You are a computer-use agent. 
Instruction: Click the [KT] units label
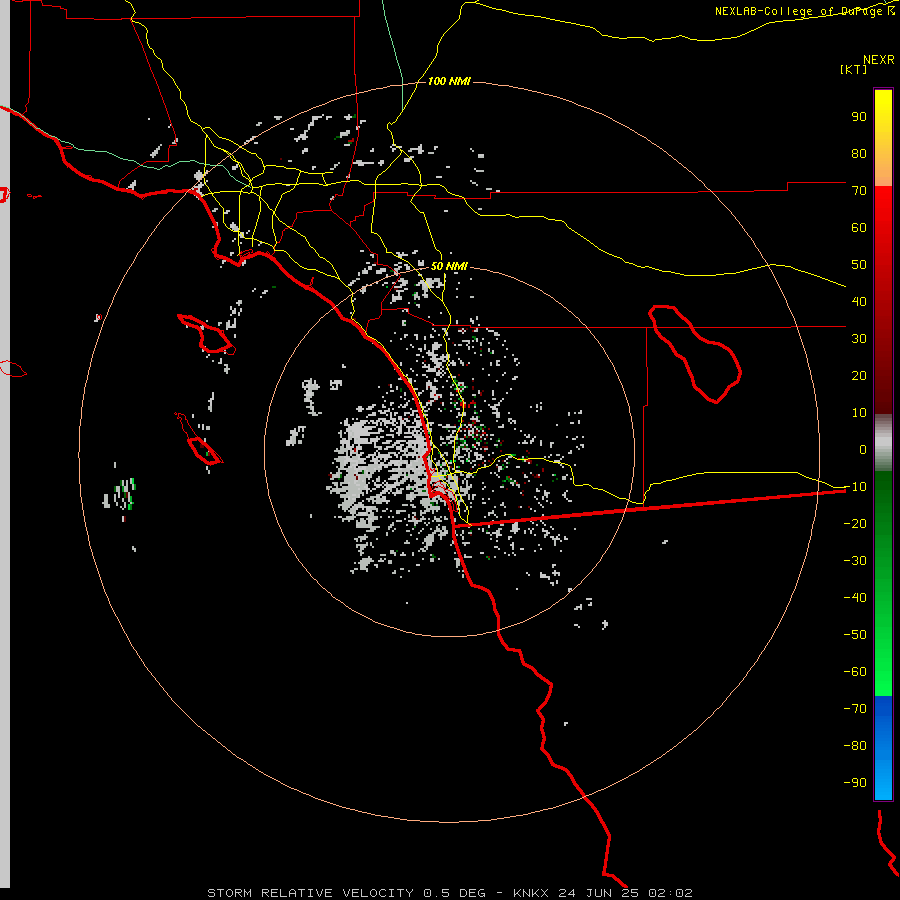[x=854, y=69]
